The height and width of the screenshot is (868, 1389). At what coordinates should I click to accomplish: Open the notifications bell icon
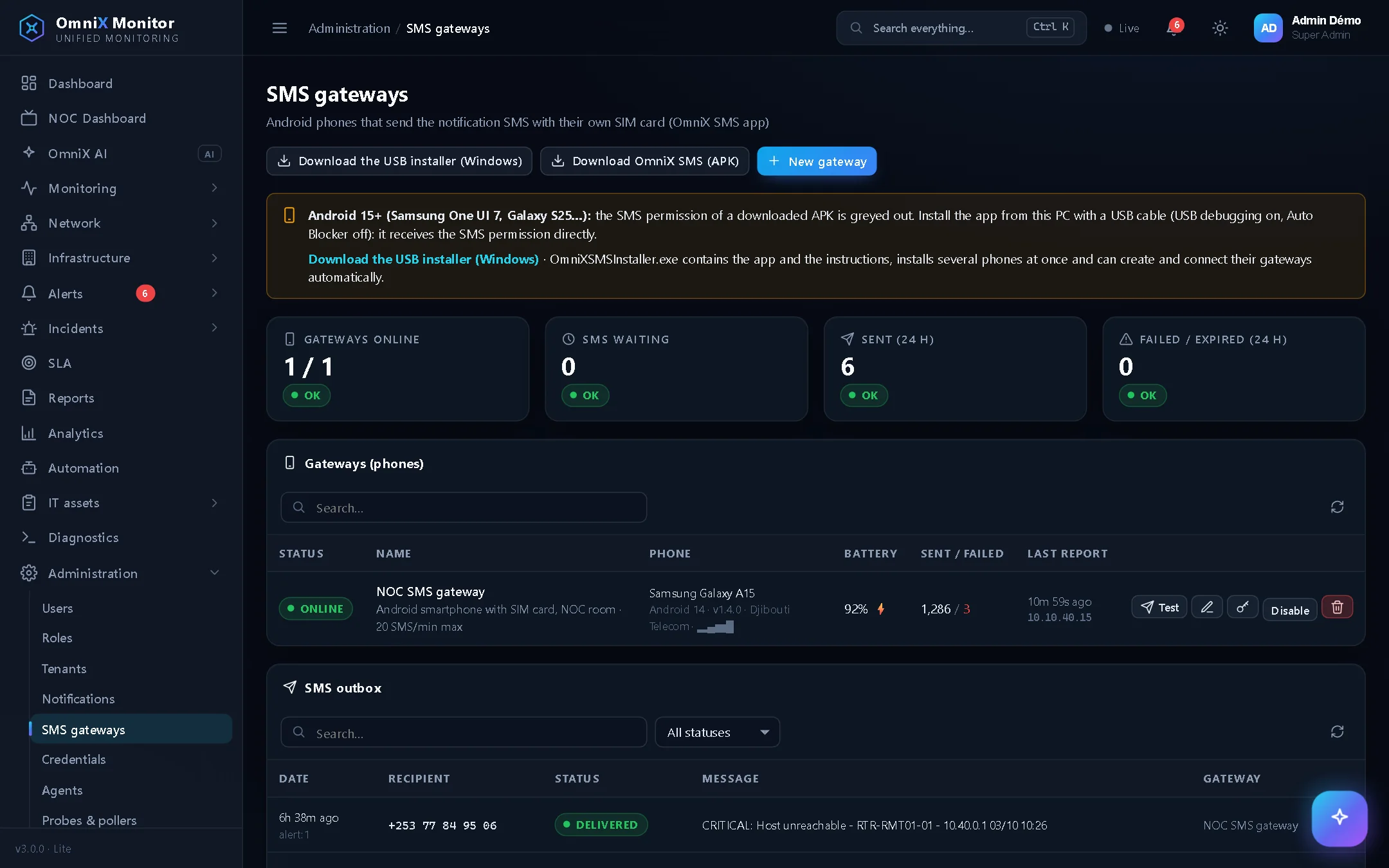(x=1174, y=28)
